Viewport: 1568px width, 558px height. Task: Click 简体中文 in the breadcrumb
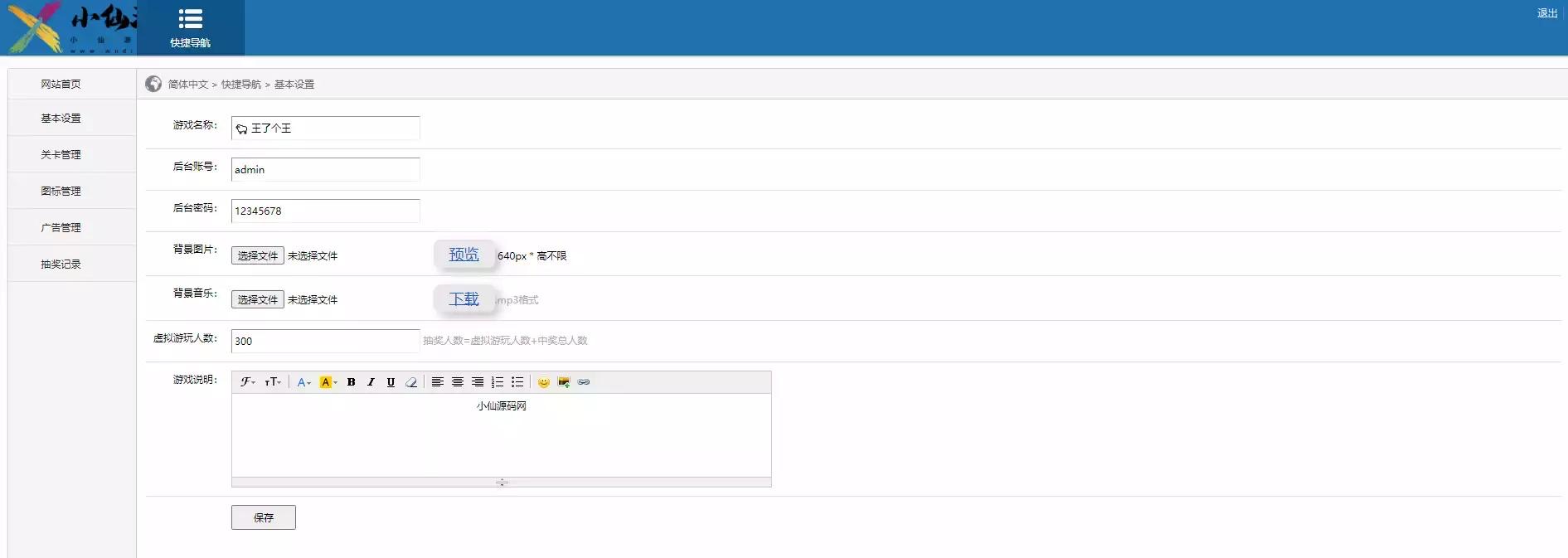(x=188, y=85)
